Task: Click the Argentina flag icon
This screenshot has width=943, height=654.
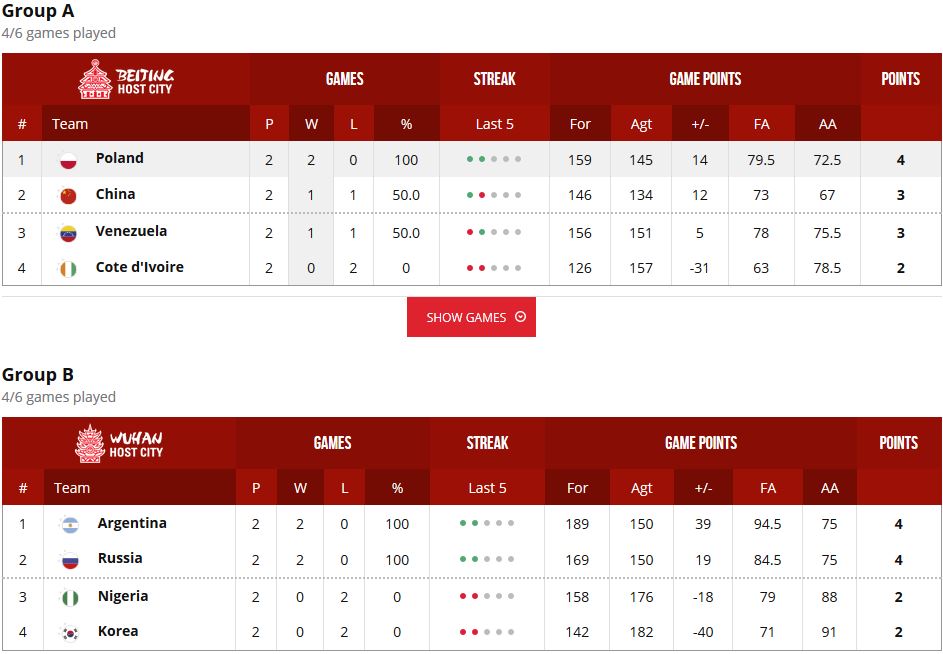Action: pyautogui.click(x=70, y=525)
